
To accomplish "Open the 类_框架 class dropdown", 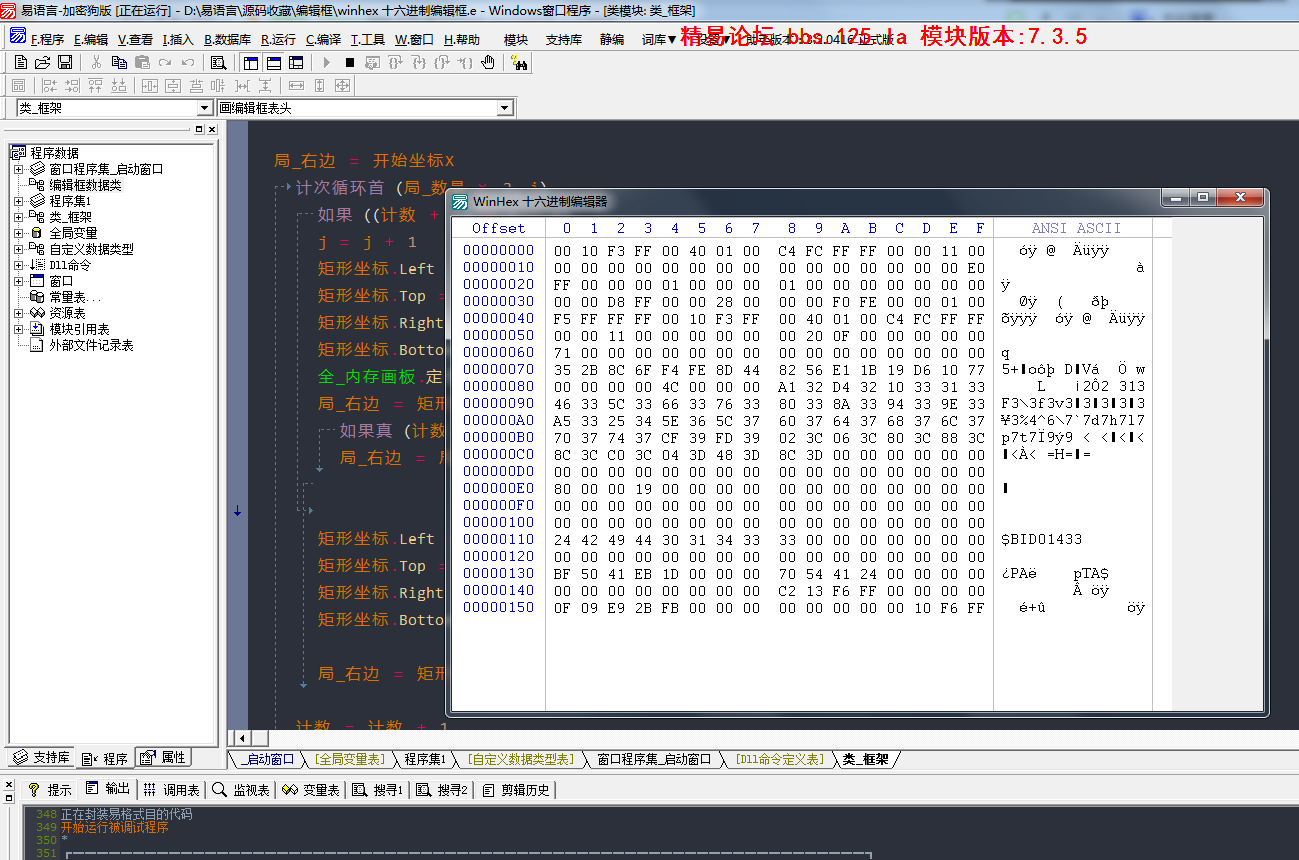I will coord(205,108).
